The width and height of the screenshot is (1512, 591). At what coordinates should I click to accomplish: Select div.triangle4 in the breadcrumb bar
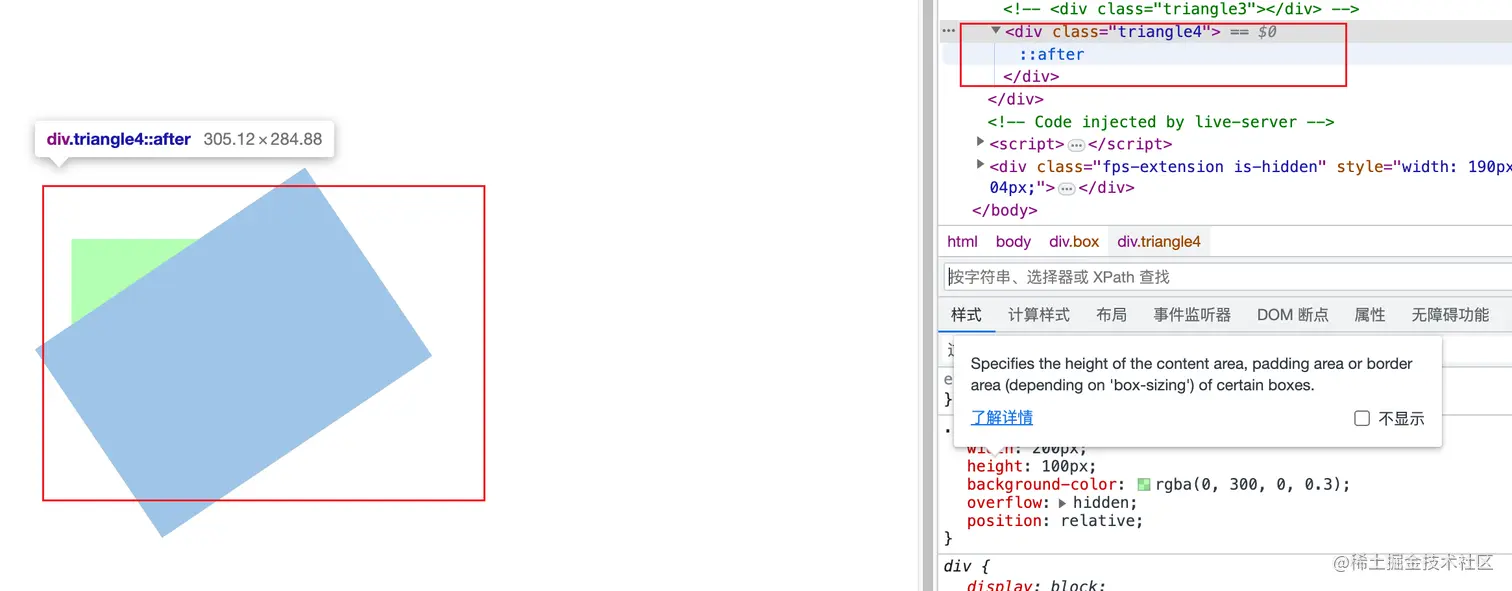pos(1159,241)
